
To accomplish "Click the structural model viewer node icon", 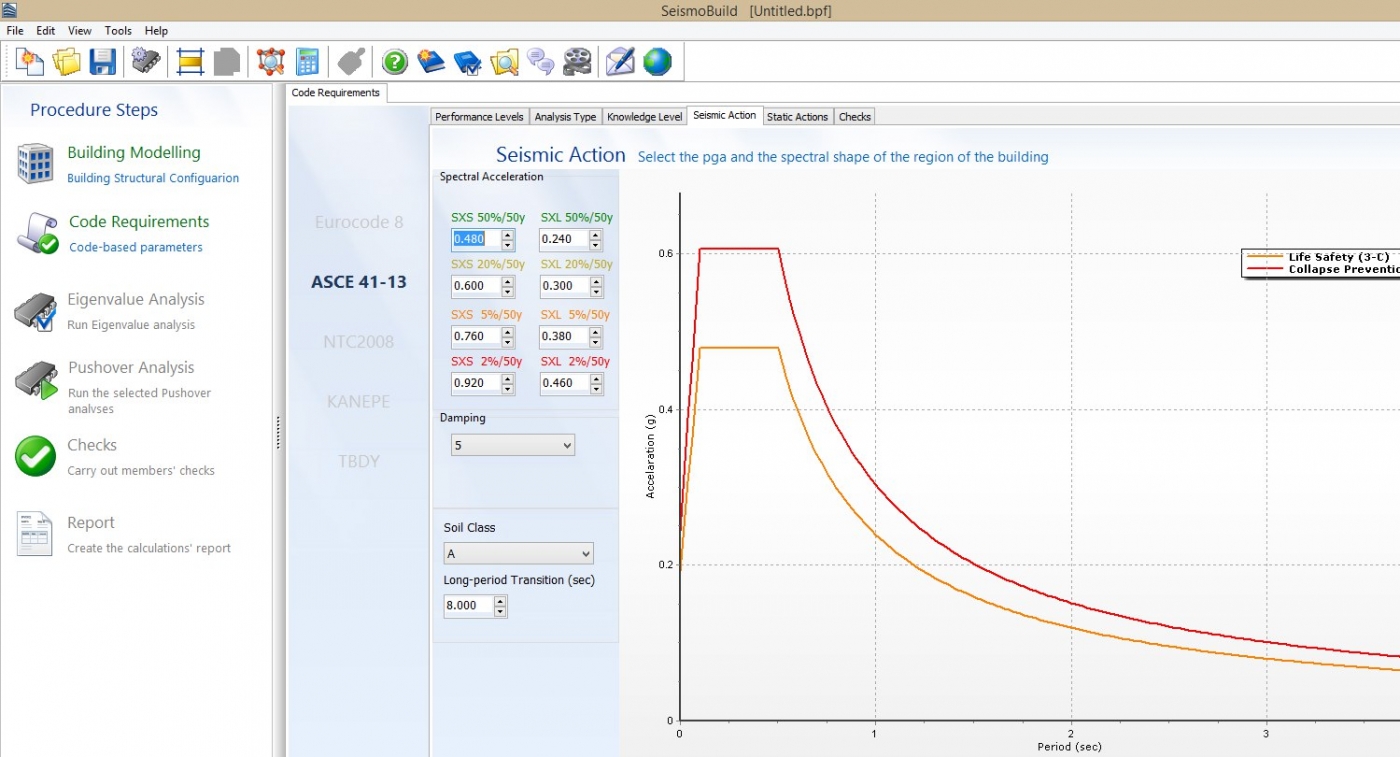I will [270, 62].
